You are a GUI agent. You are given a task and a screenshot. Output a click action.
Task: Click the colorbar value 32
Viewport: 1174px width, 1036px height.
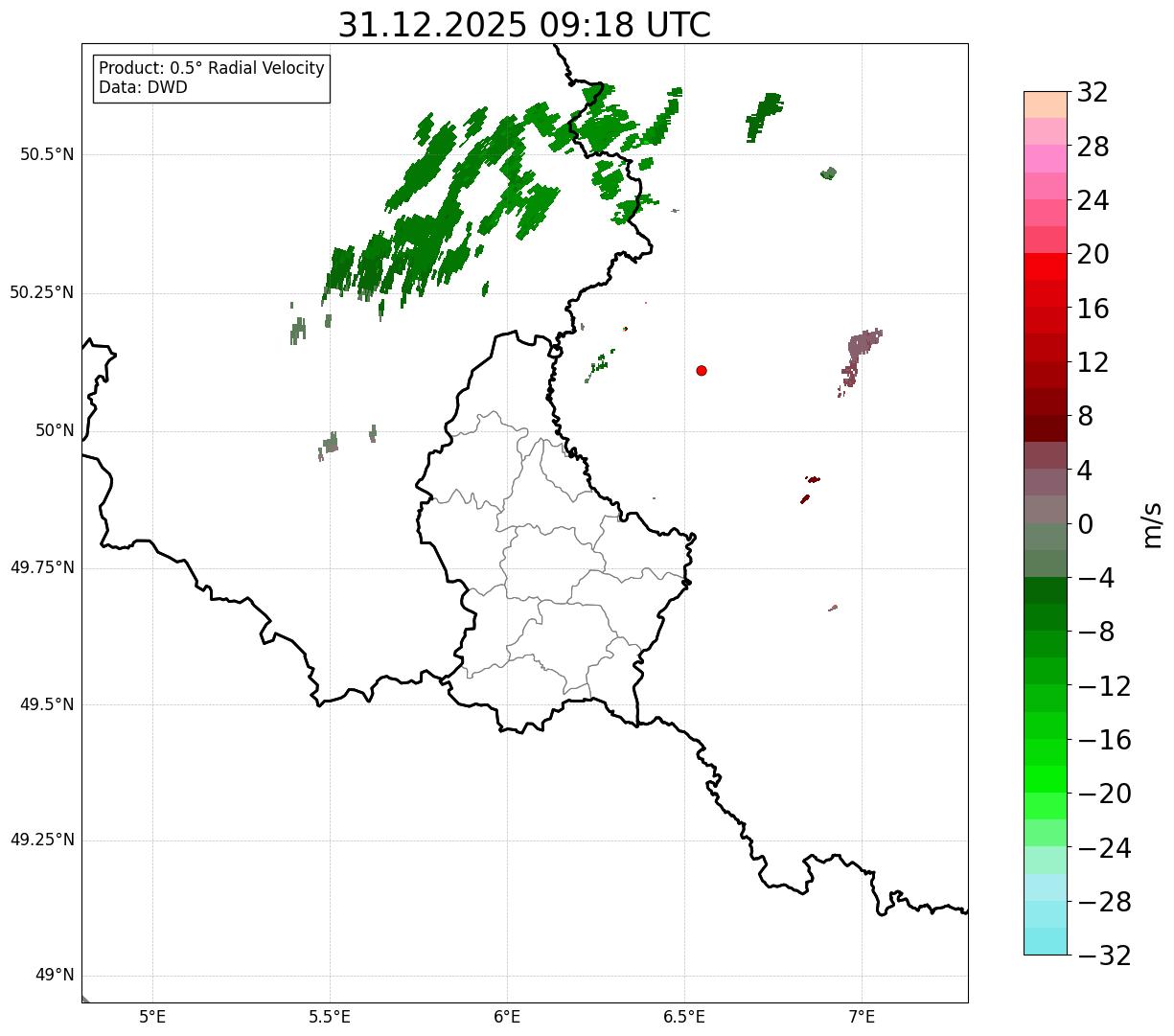coord(1093,93)
